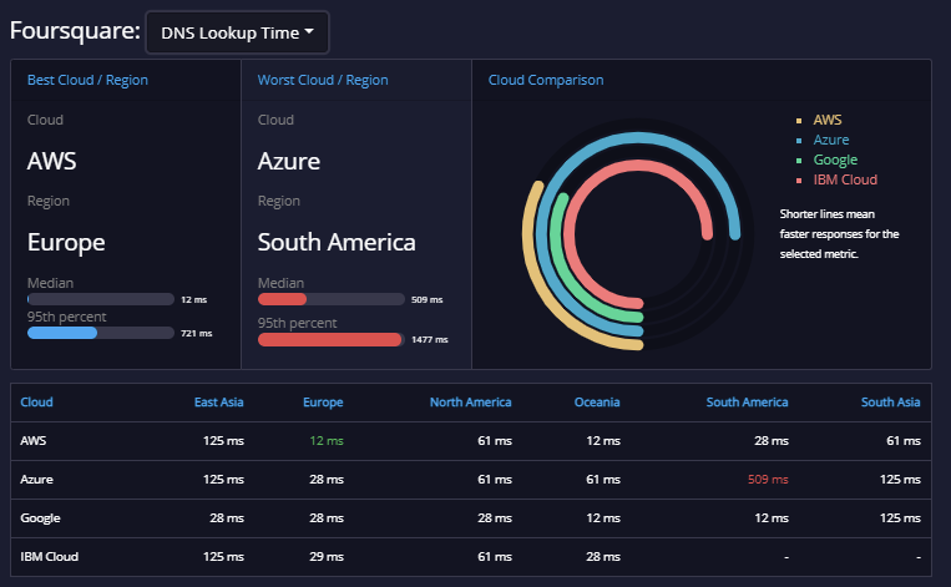Viewport: 952px width, 588px height.
Task: Click the Google green legend marker
Action: [799, 161]
